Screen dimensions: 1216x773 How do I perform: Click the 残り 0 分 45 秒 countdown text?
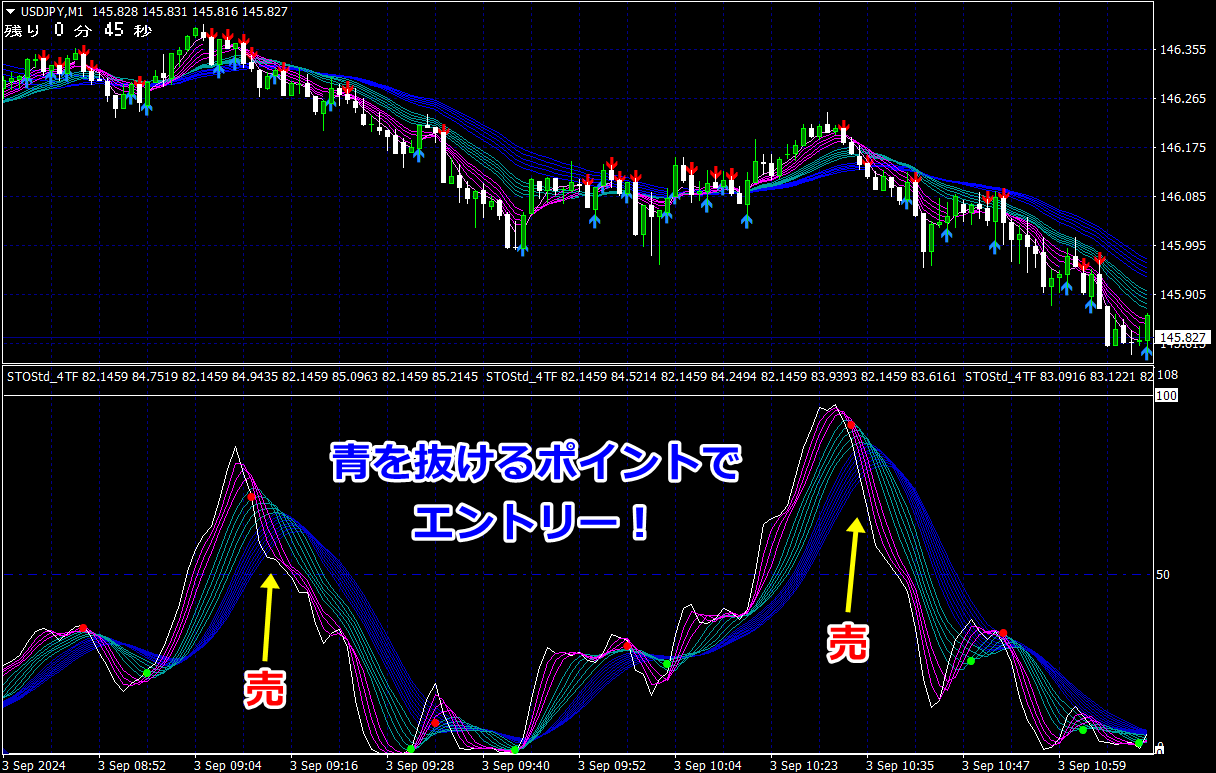(x=78, y=30)
